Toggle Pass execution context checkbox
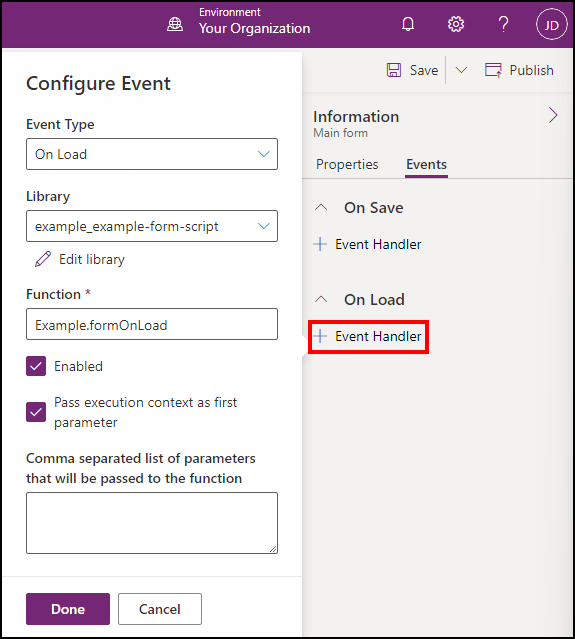The width and height of the screenshot is (575, 639). click(x=36, y=412)
